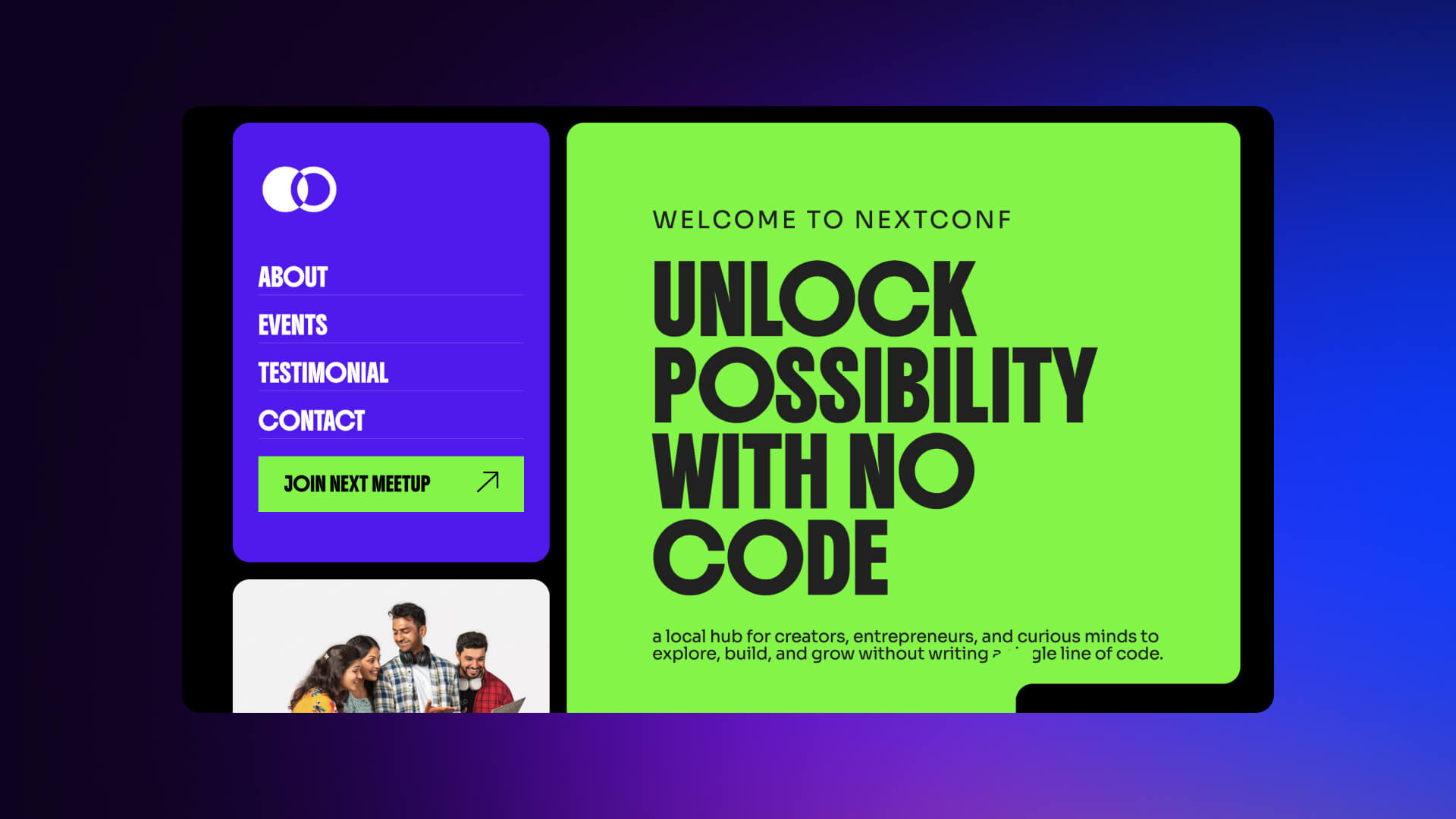Click the outlined ring of the logo

point(315,189)
